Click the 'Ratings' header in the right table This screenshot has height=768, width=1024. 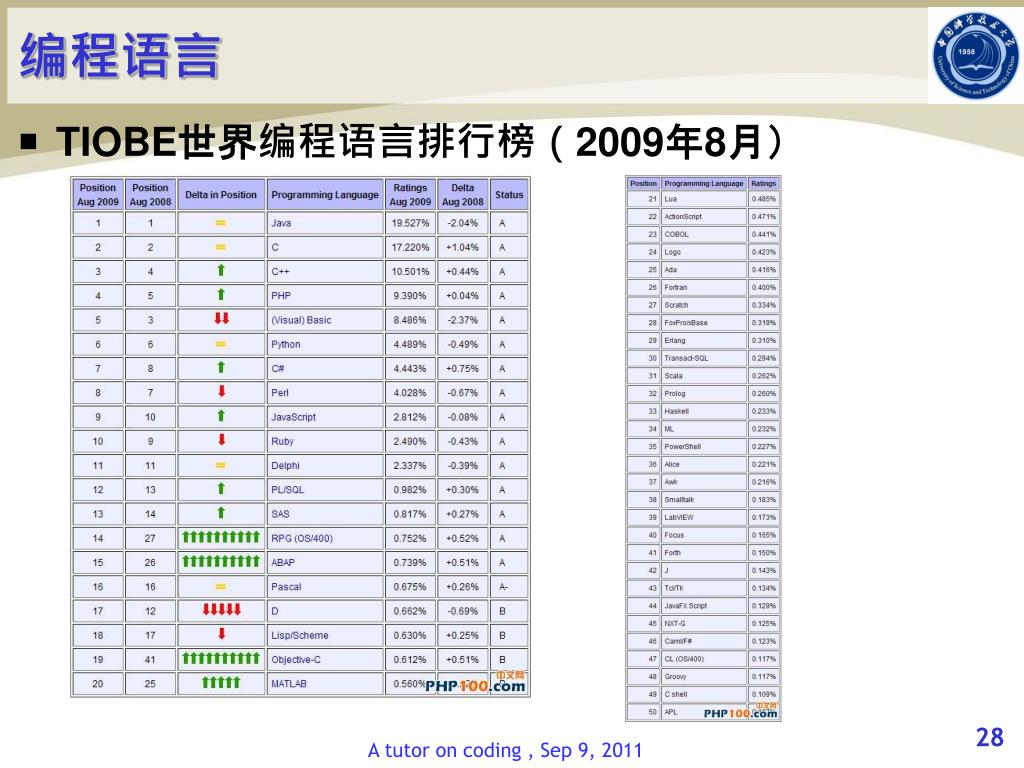763,184
